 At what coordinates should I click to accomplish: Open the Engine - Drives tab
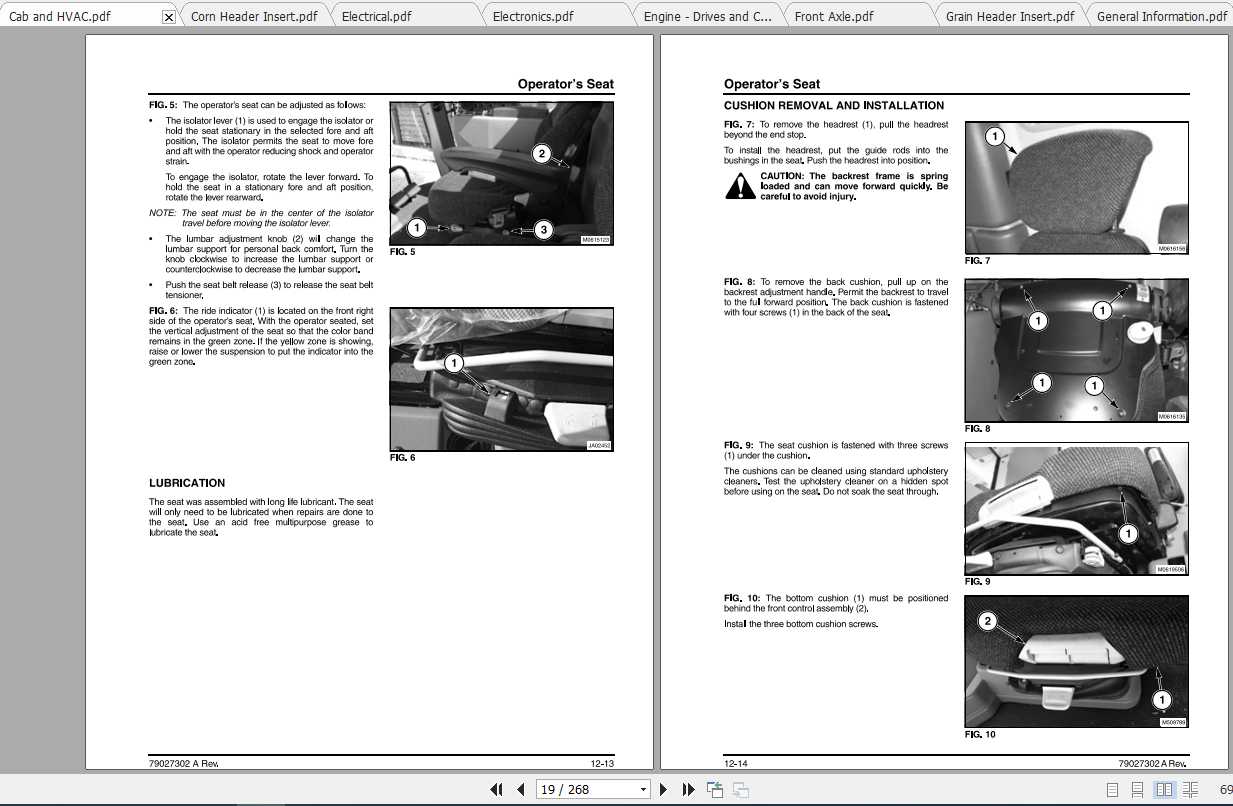click(708, 16)
